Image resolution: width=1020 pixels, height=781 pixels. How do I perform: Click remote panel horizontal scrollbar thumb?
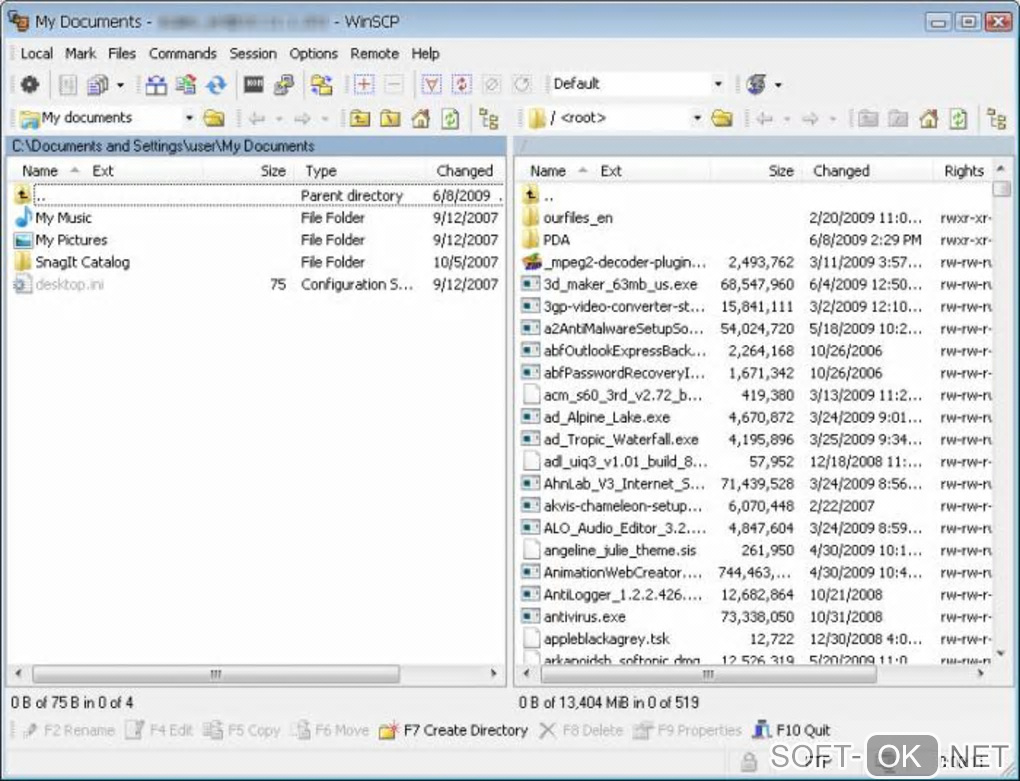pyautogui.click(x=708, y=674)
